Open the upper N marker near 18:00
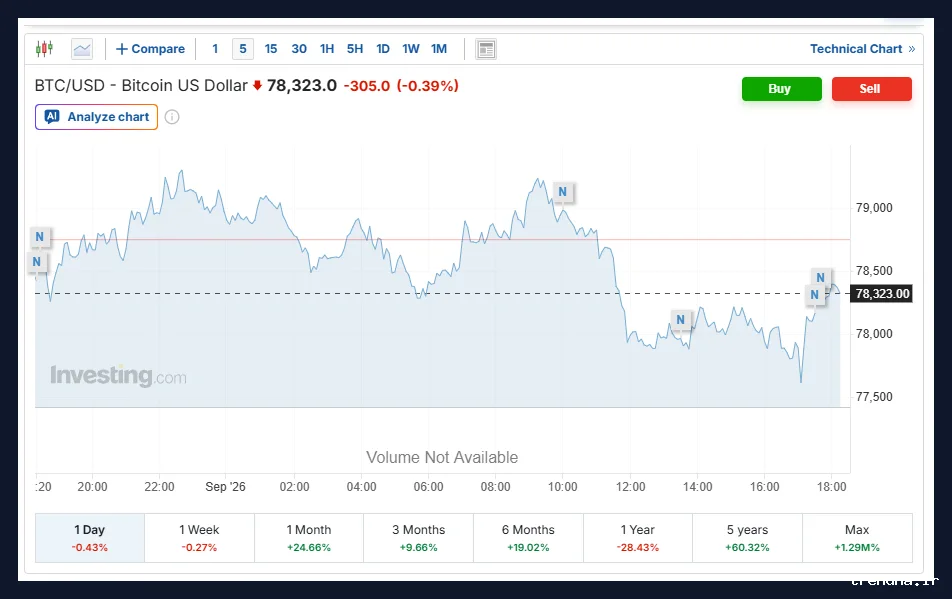The image size is (952, 599). coord(820,277)
